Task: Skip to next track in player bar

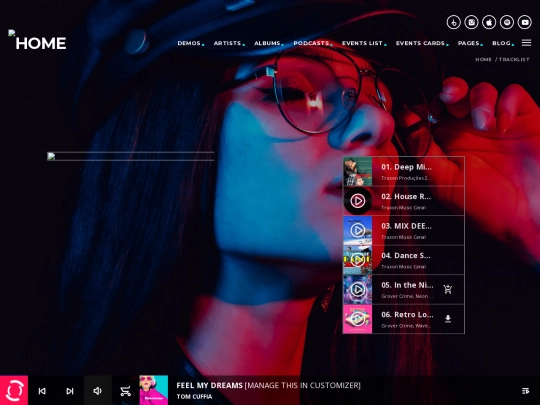Action: point(70,391)
